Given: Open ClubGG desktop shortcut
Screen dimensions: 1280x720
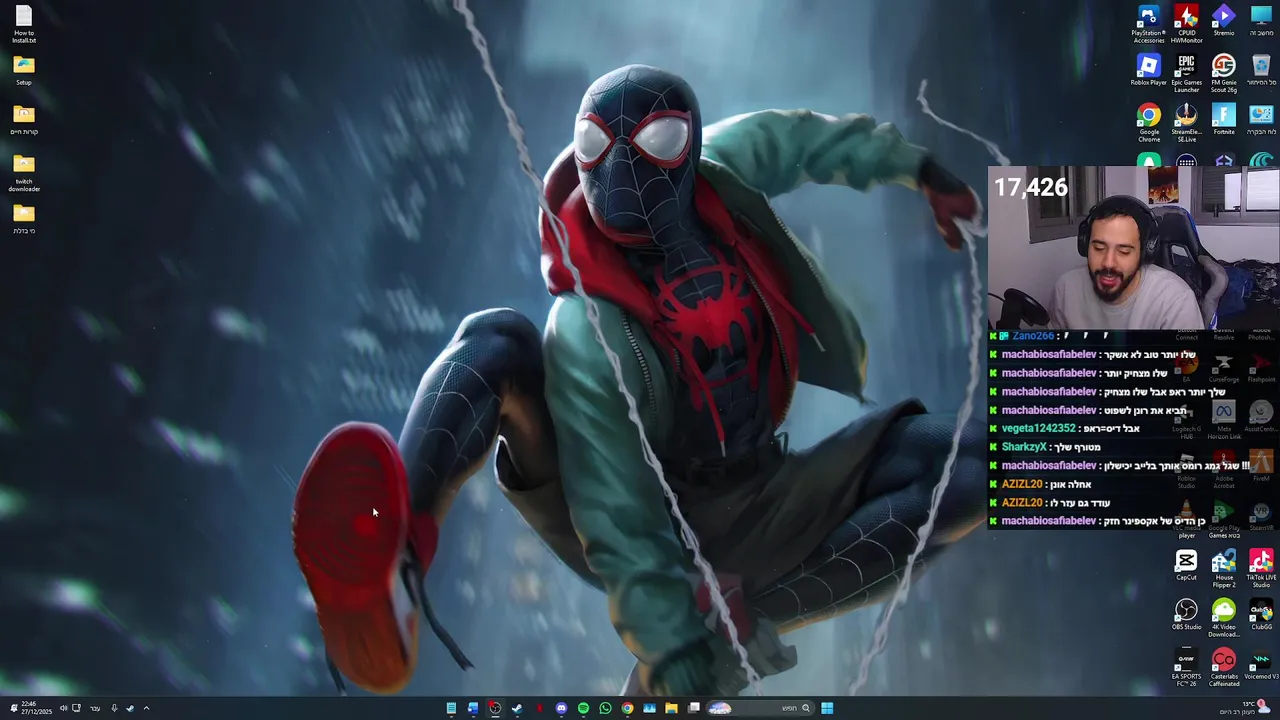Looking at the screenshot, I should coord(1261,615).
